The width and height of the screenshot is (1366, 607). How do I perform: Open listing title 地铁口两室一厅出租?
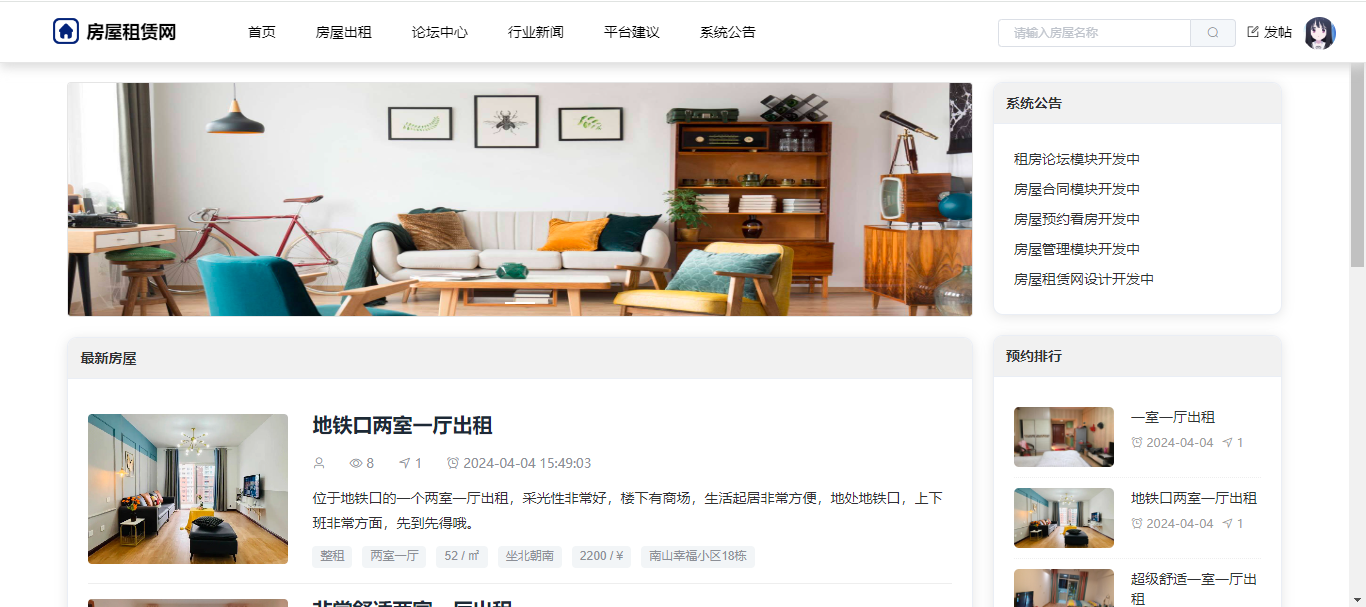coord(402,425)
